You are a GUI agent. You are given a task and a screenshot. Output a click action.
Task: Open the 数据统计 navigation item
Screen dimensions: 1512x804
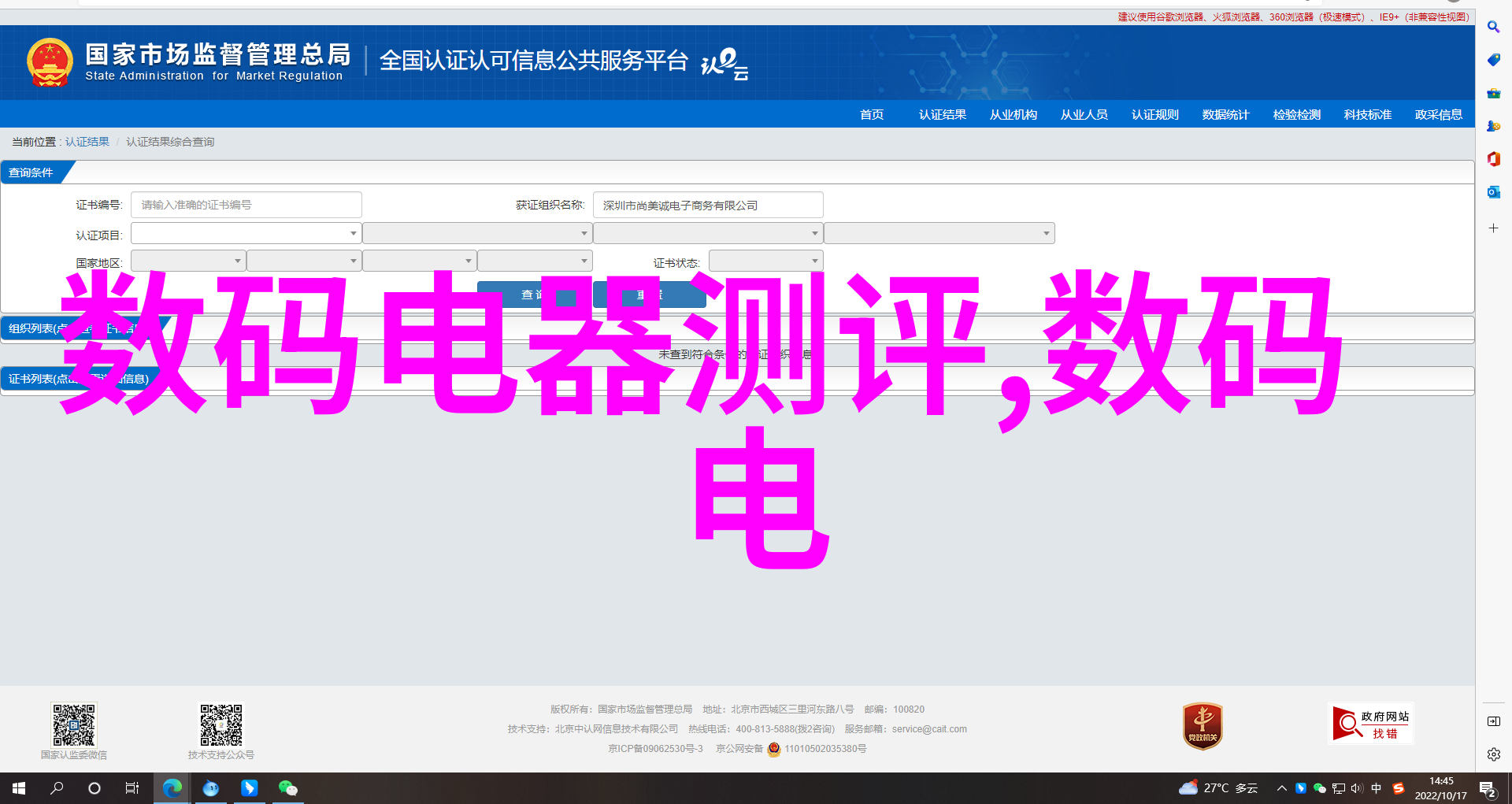point(1226,115)
